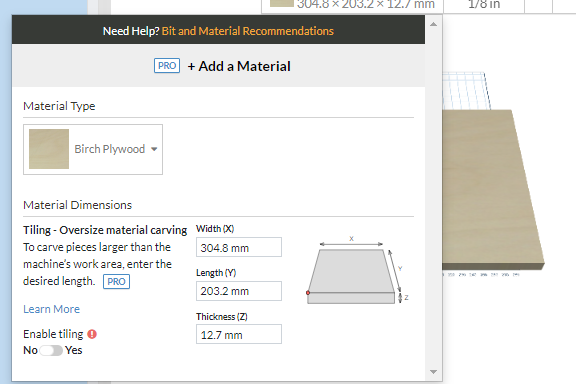Viewport: 576px width, 384px height.
Task: Click the 1/8 in bit size in toolbar
Action: click(x=484, y=4)
